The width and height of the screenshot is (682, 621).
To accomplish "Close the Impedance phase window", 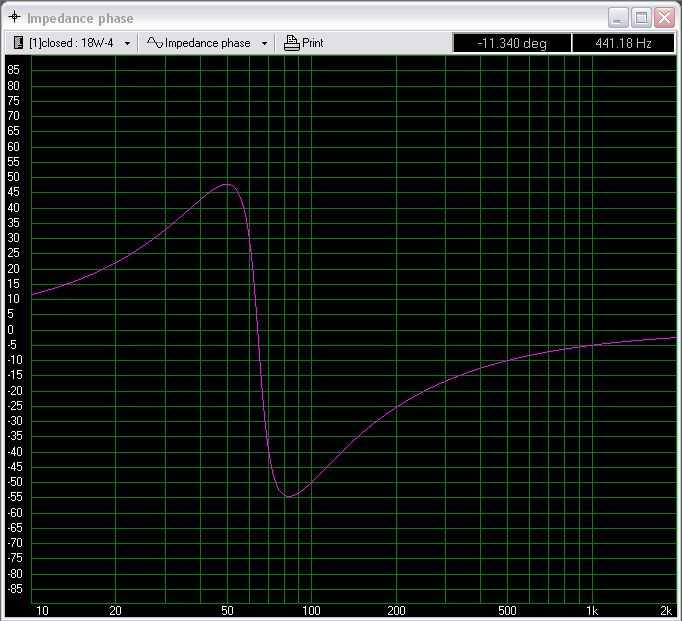I will [665, 18].
